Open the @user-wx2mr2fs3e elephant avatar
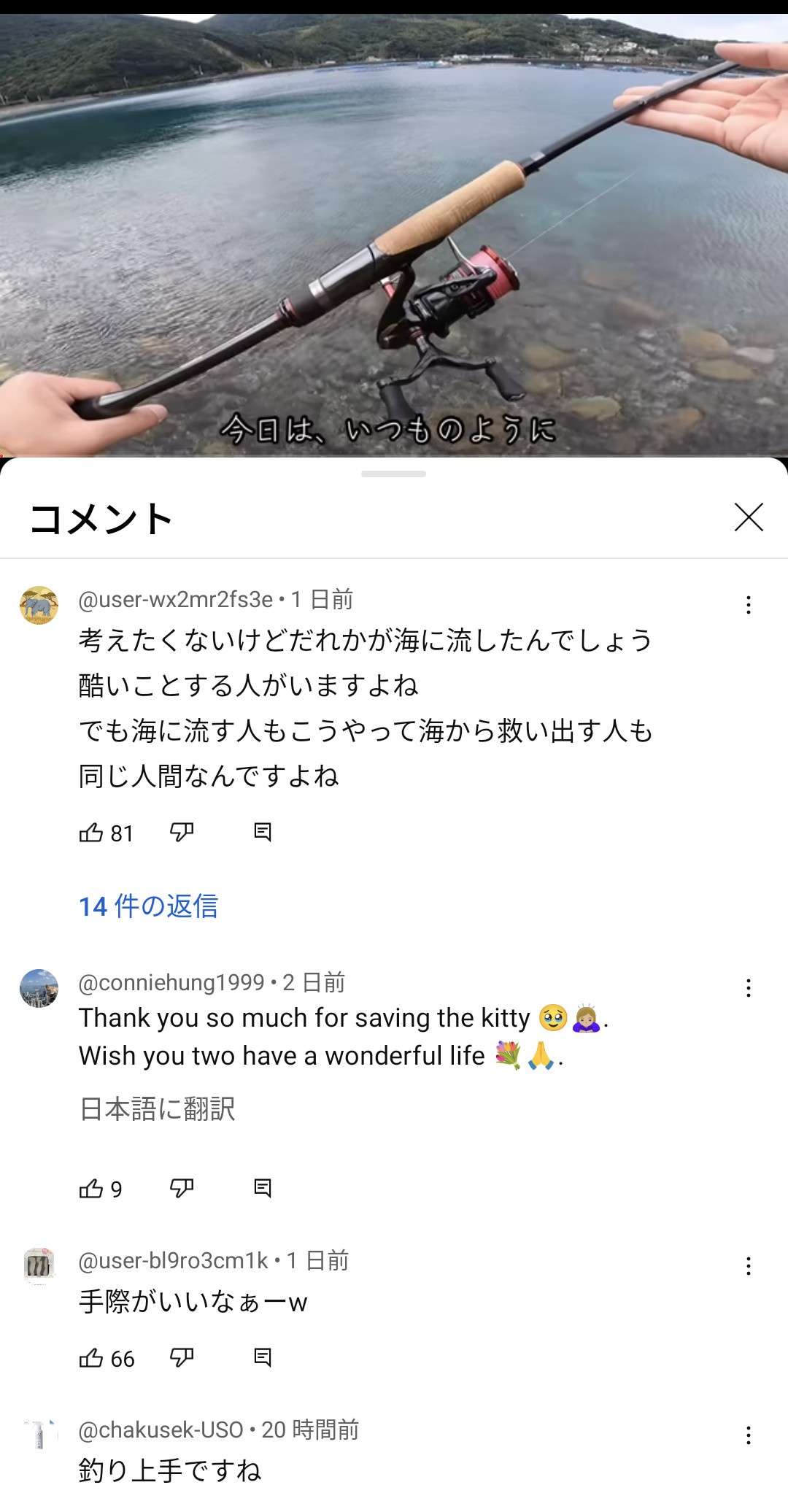Image resolution: width=788 pixels, height=1512 pixels. pos(39,605)
